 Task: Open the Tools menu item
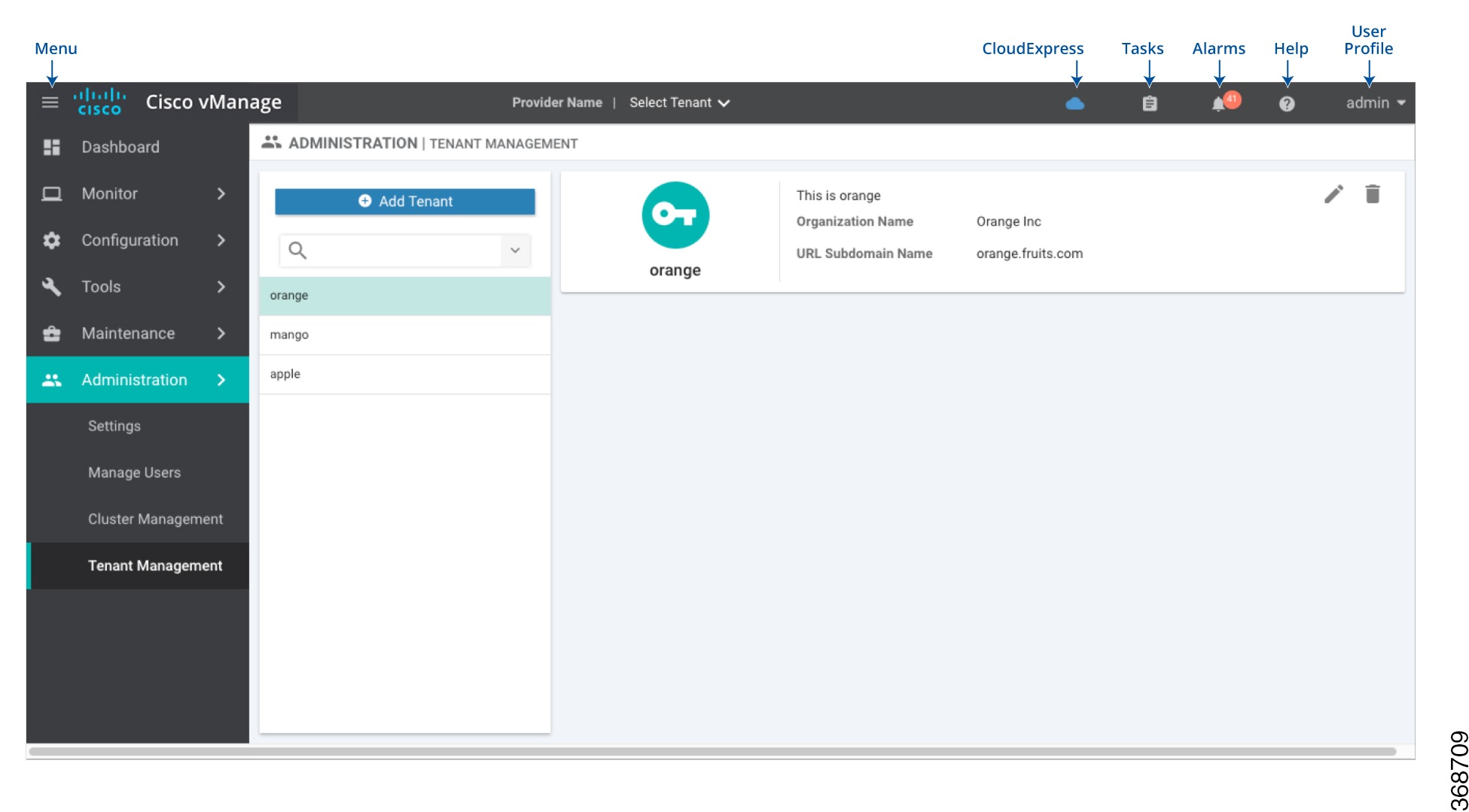(138, 287)
